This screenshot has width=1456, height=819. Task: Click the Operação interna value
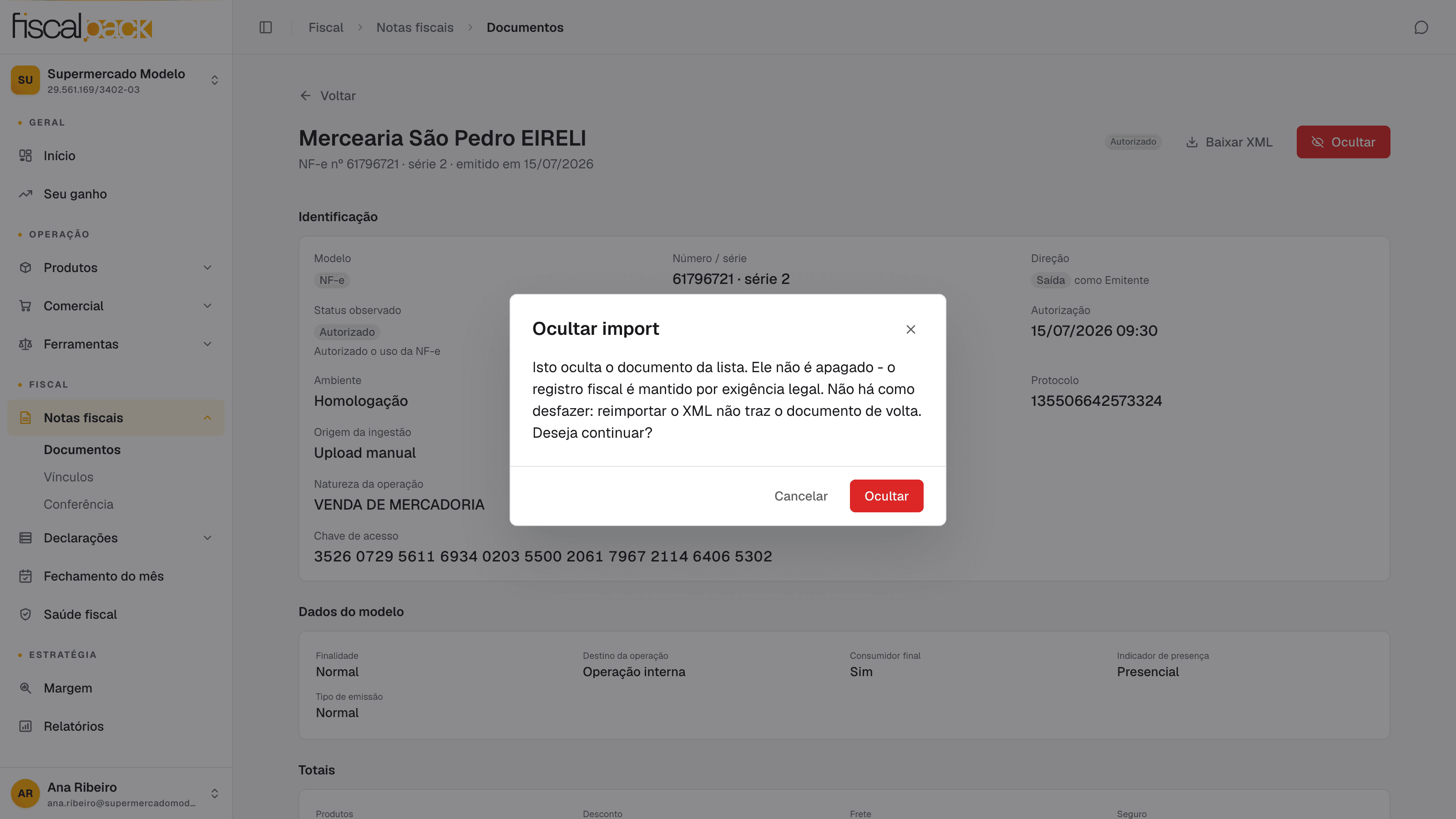pos(634,672)
